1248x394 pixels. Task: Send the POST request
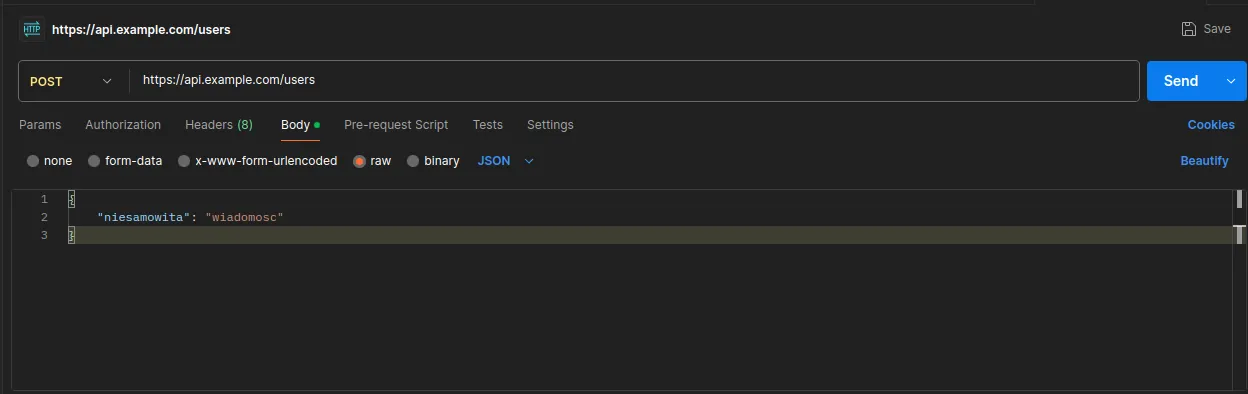pos(1181,81)
